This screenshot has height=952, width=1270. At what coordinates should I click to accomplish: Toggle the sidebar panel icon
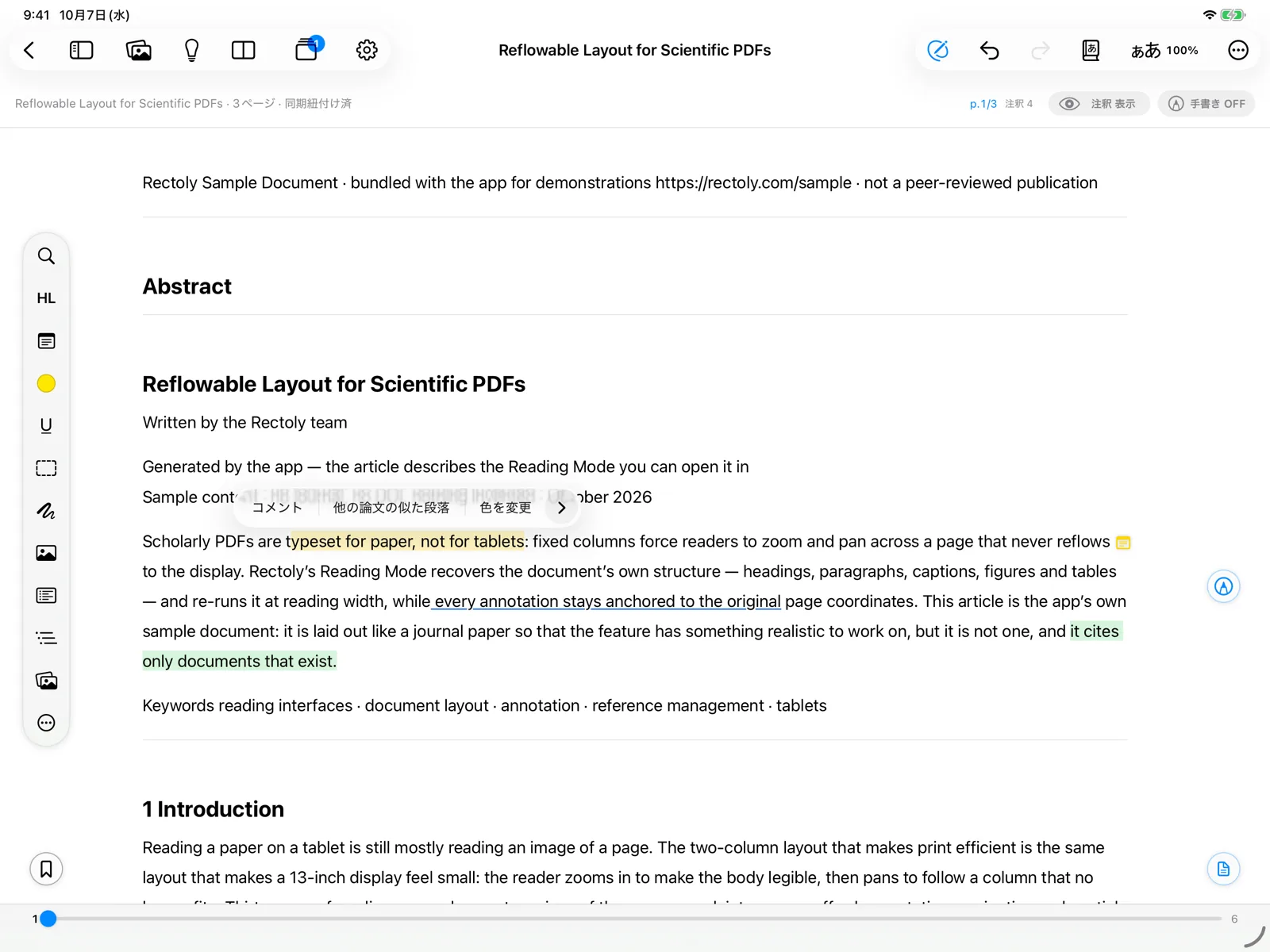pyautogui.click(x=82, y=50)
